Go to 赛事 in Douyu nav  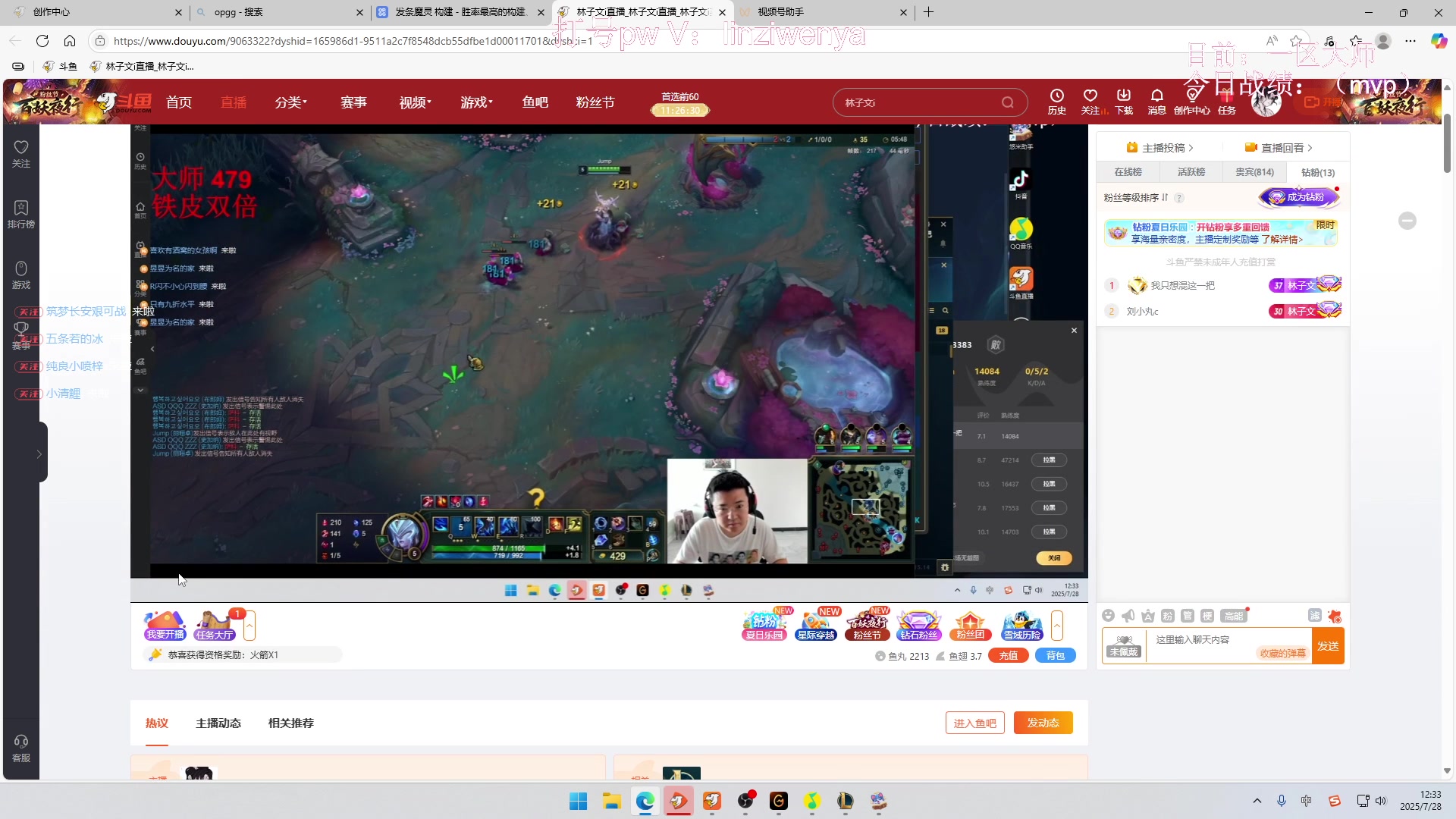pos(353,102)
